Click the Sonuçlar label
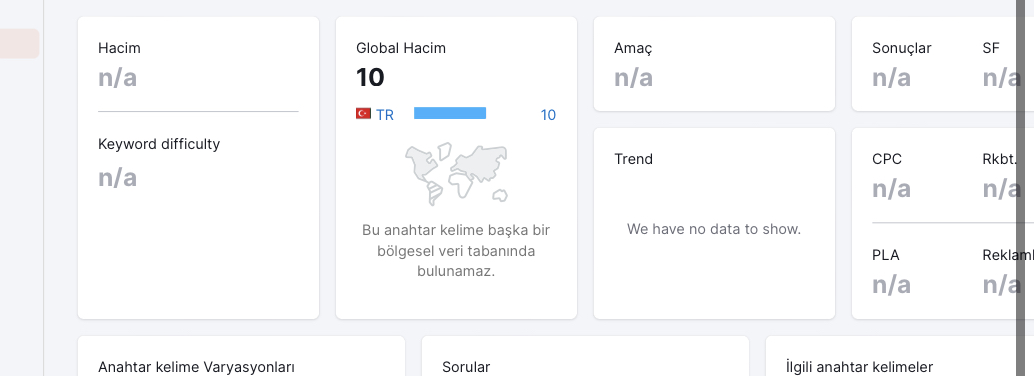 click(901, 48)
